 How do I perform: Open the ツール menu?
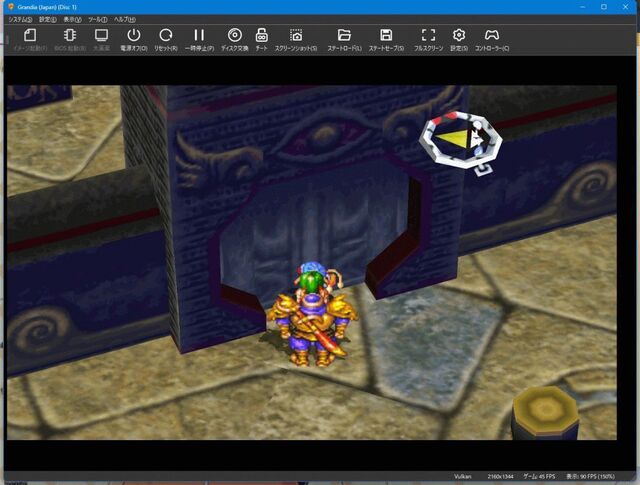tap(98, 19)
